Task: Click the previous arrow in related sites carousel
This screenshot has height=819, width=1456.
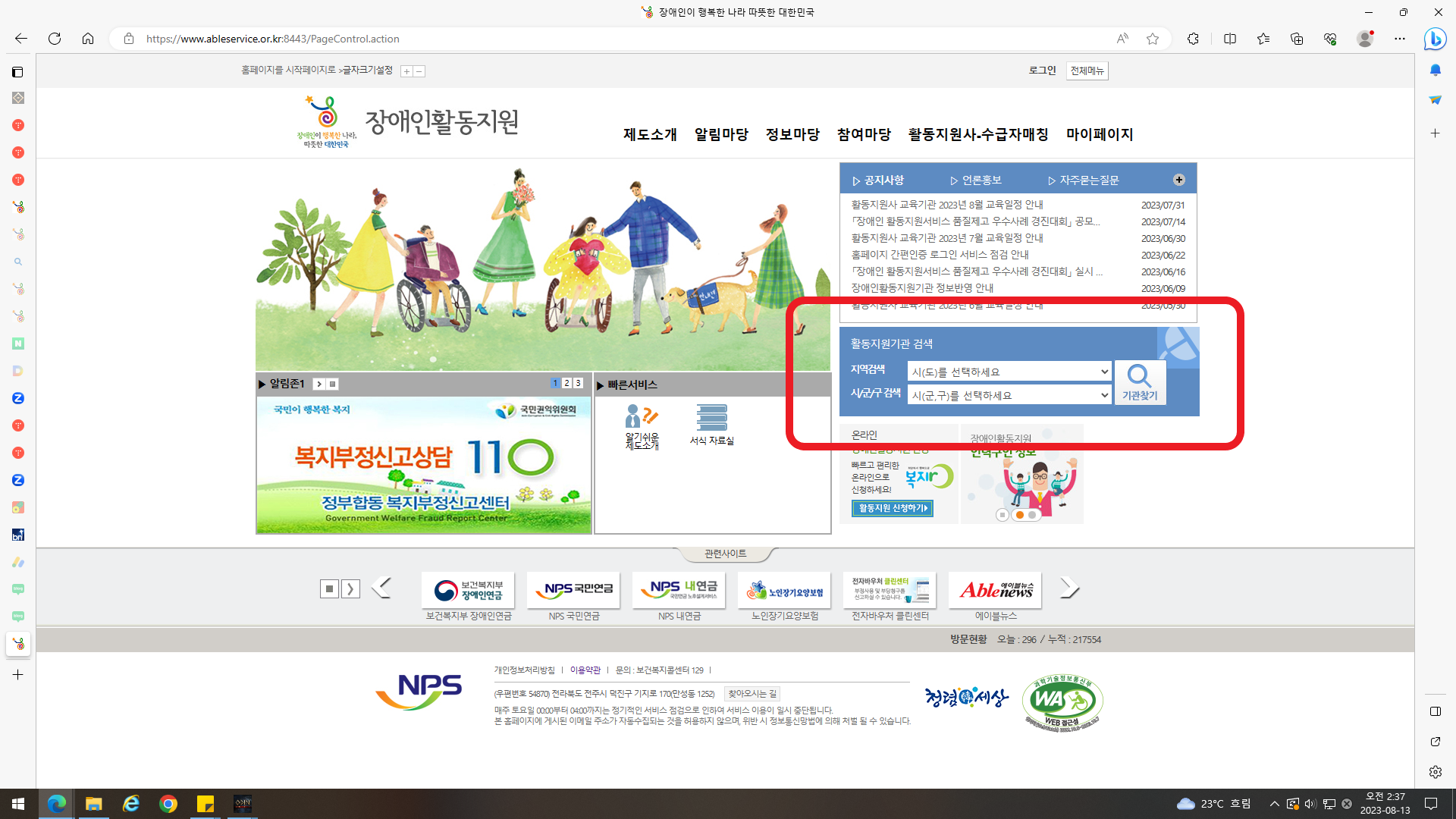Action: [381, 588]
